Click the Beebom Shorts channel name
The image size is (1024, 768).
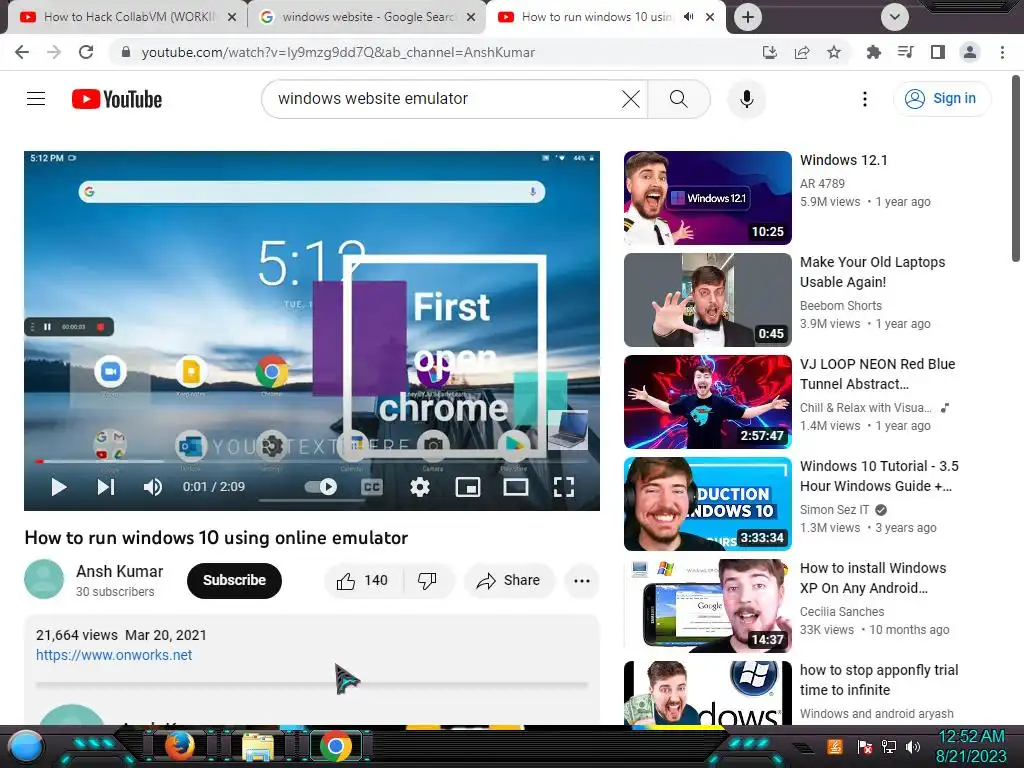coord(840,306)
